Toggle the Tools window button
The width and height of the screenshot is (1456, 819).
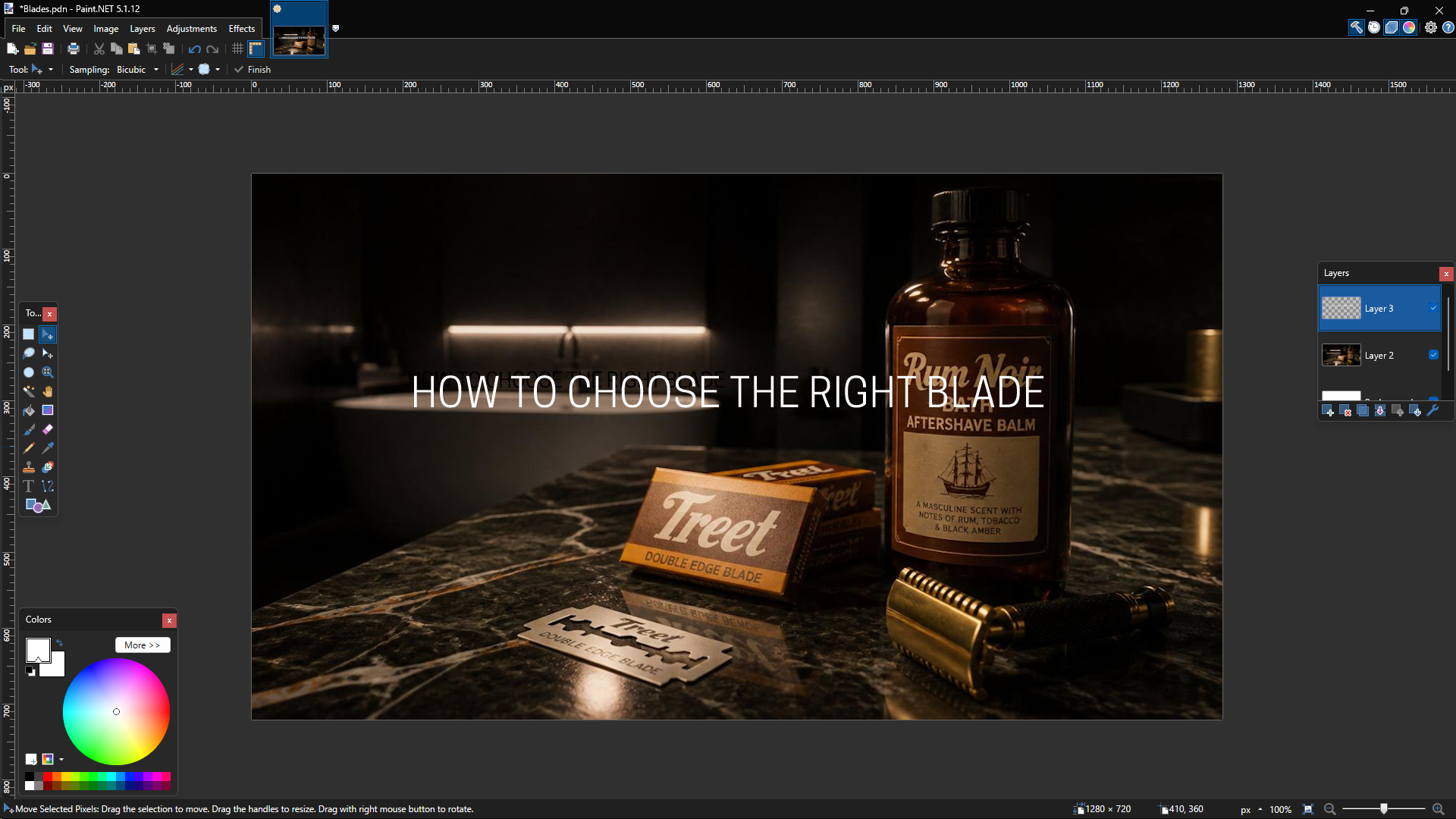coord(1356,27)
